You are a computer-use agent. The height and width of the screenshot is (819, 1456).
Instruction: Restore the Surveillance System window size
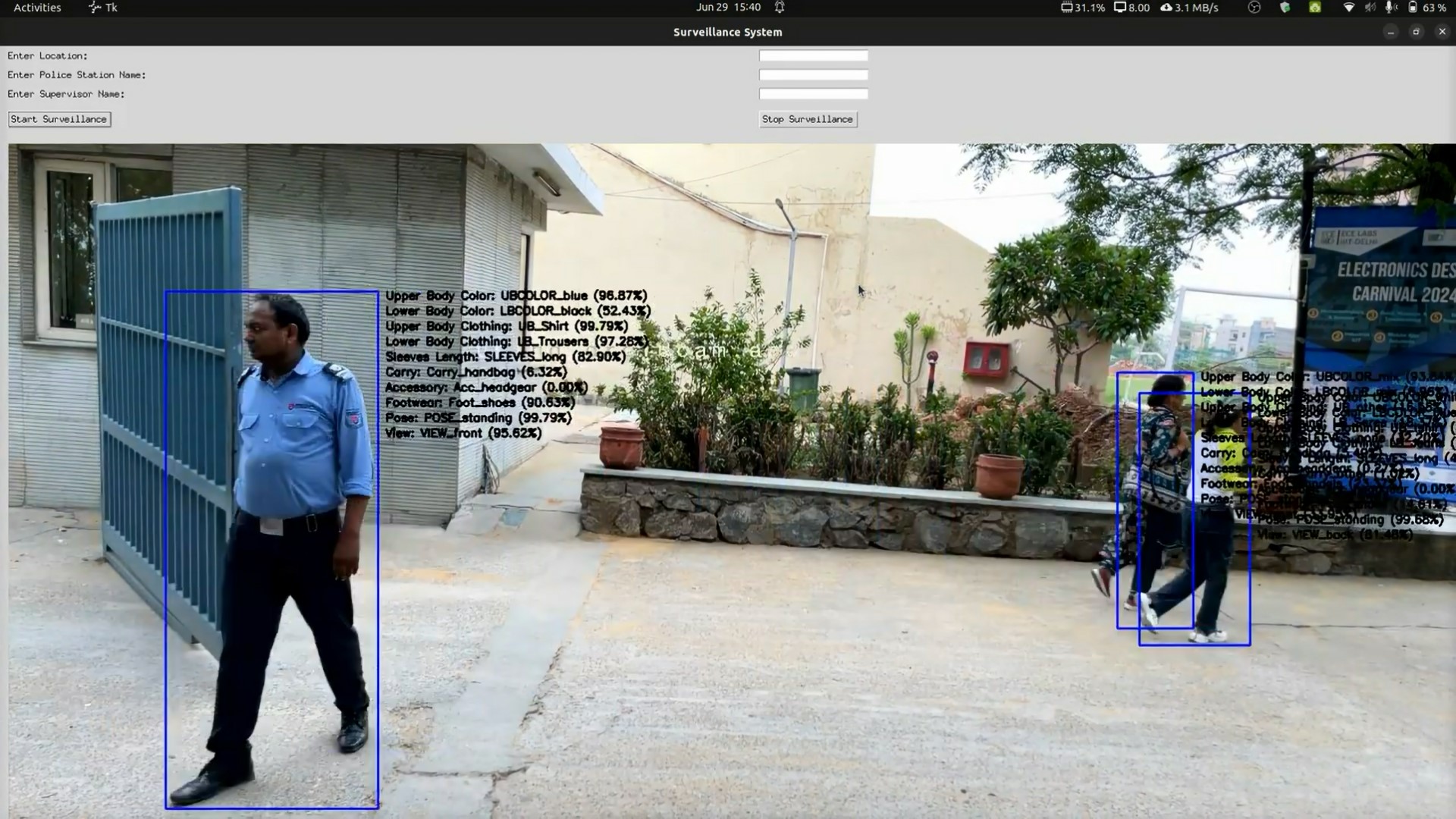(x=1416, y=32)
